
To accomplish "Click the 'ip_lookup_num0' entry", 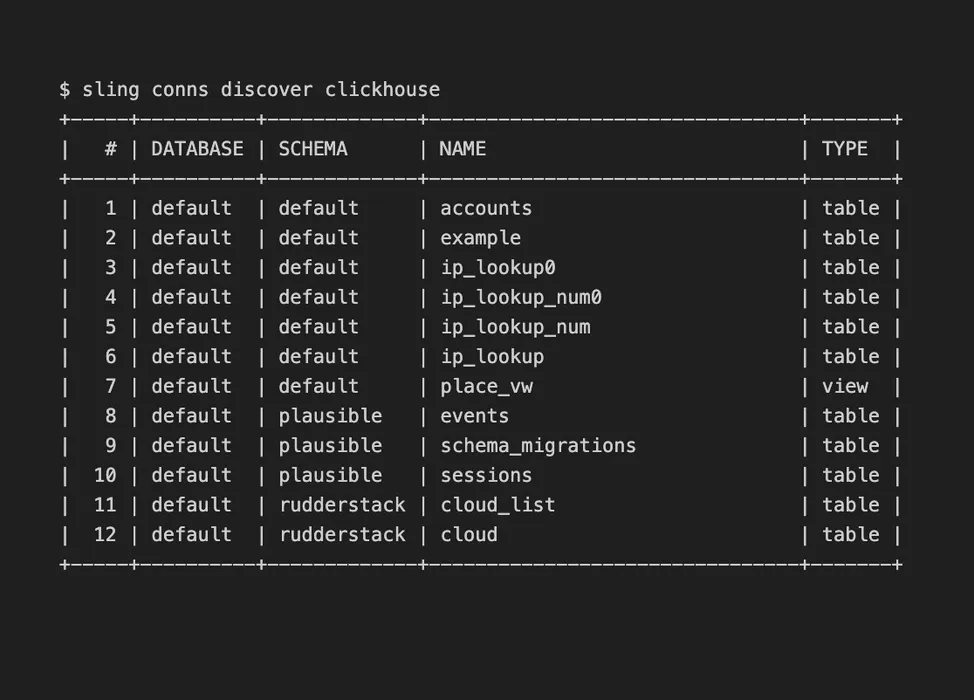I will point(521,297).
